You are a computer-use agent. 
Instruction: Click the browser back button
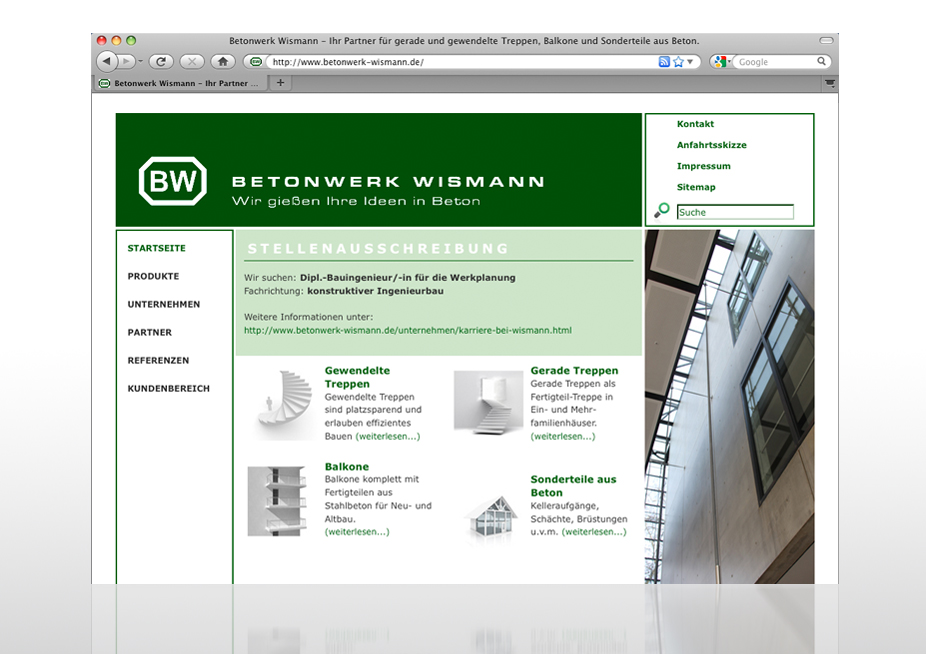(x=107, y=62)
